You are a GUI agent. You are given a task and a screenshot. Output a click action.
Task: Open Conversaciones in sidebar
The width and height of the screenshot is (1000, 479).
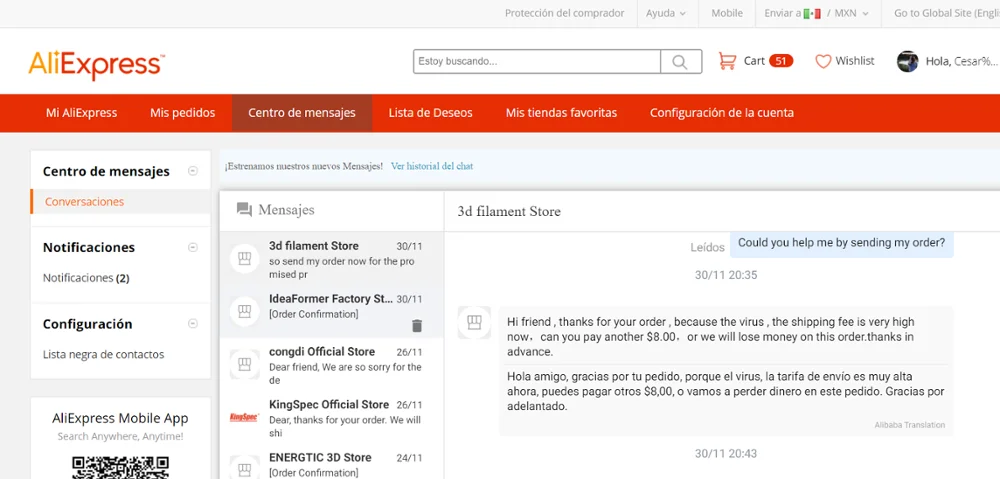[84, 202]
